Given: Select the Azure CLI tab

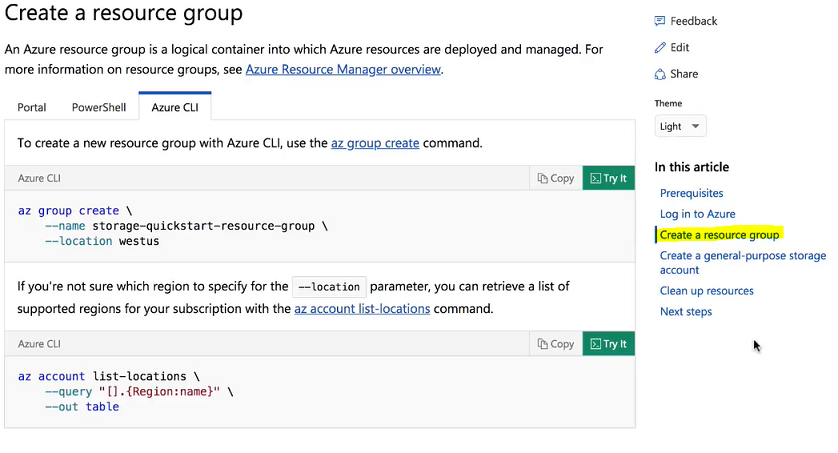Looking at the screenshot, I should (175, 107).
